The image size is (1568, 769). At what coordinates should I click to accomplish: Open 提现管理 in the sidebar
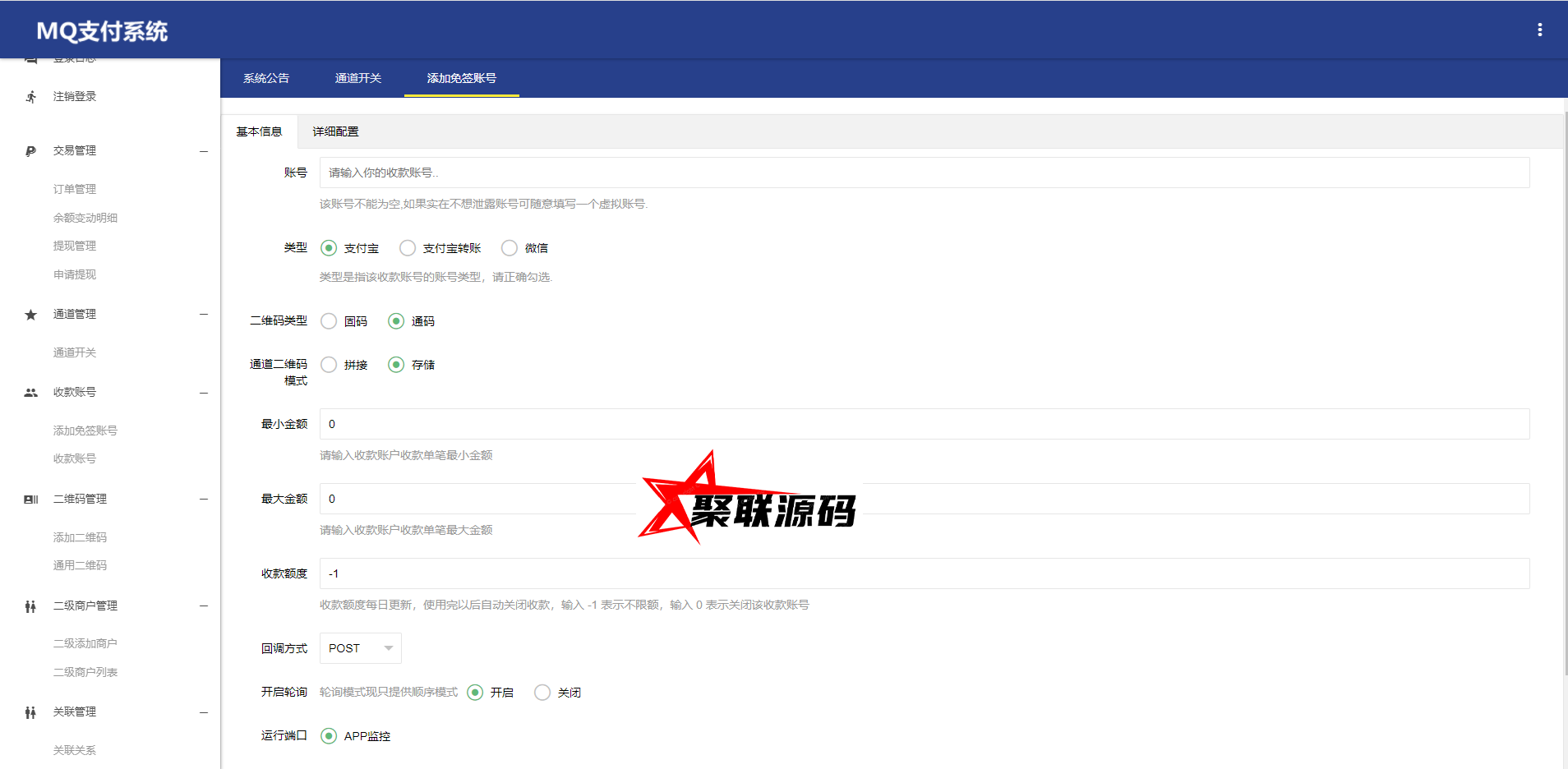pos(75,246)
